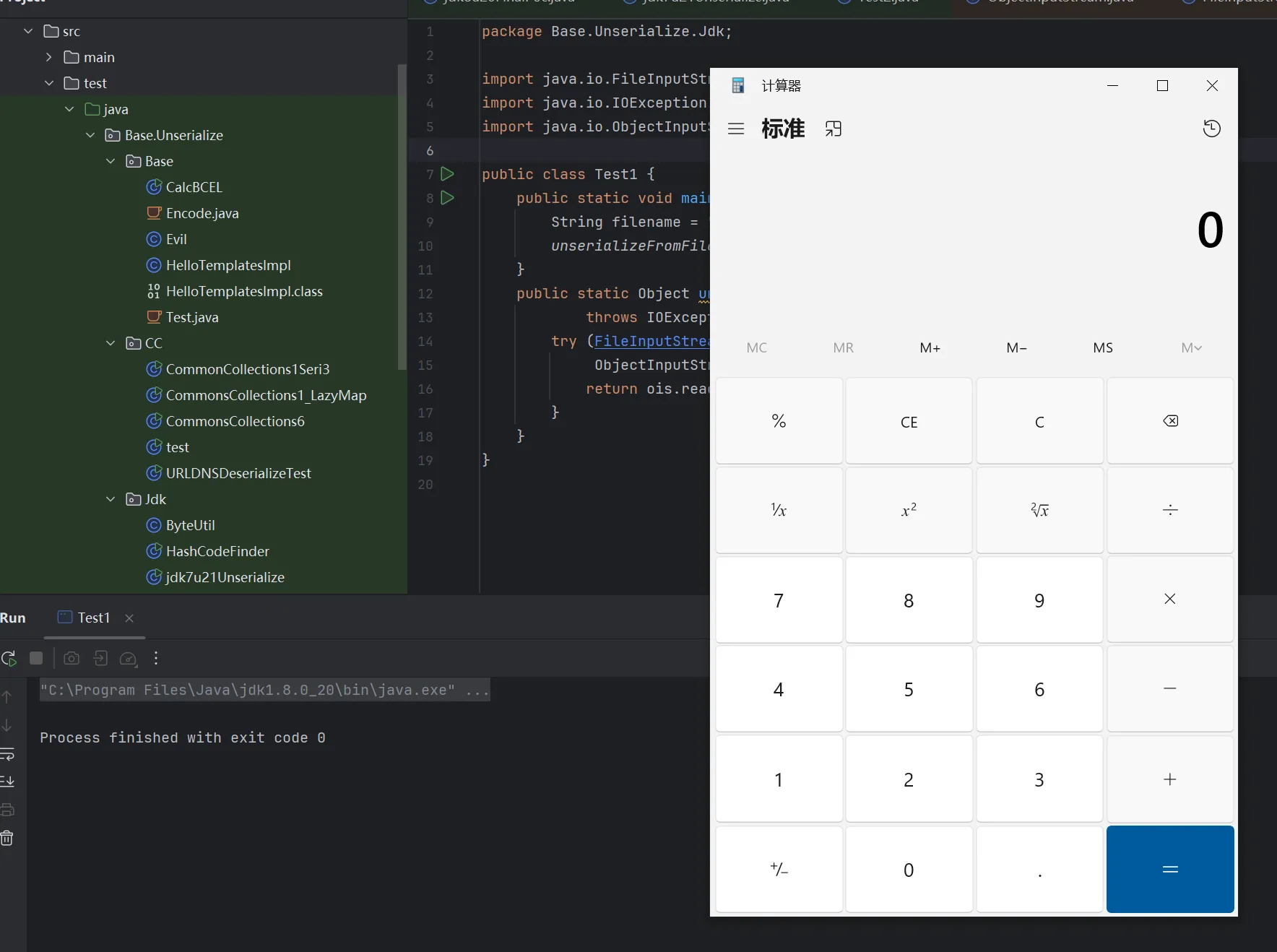Screen dimensions: 1277x952
Task: Click the FileInputStream link on line 14
Action: coord(650,341)
